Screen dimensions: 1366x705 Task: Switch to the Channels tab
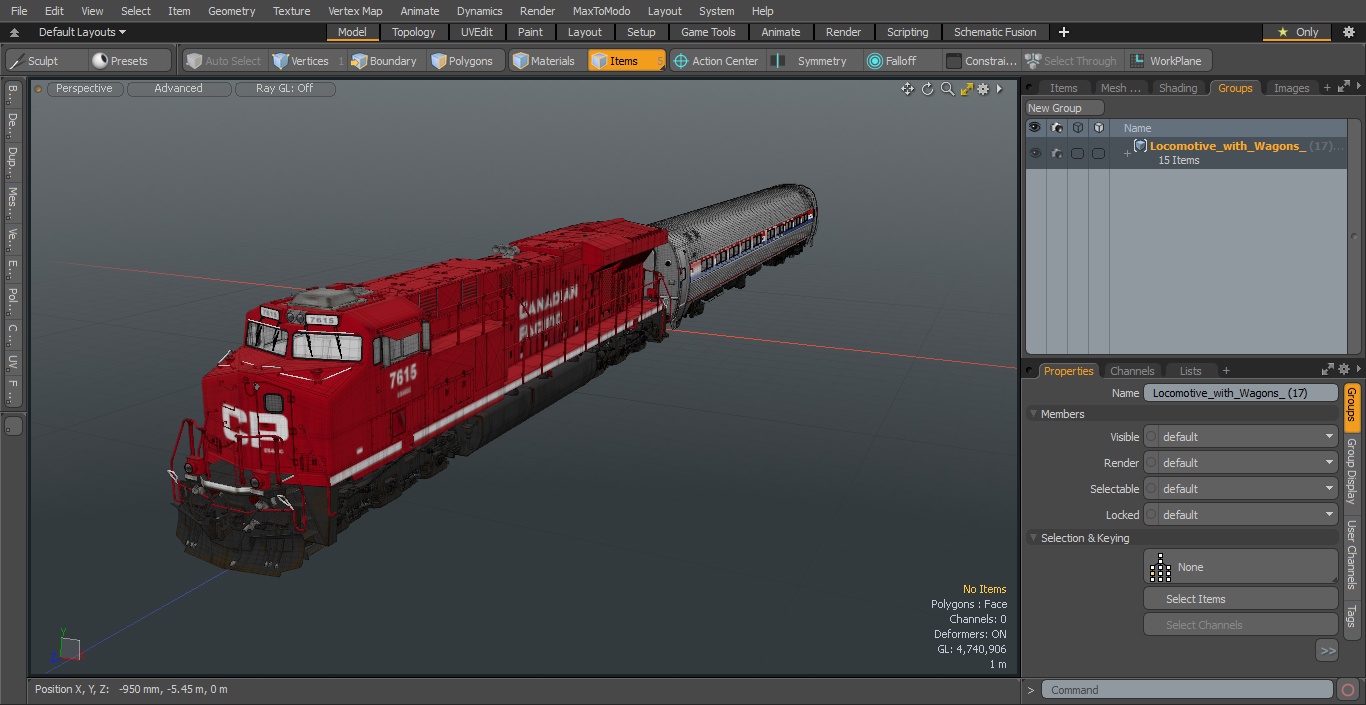(1132, 371)
